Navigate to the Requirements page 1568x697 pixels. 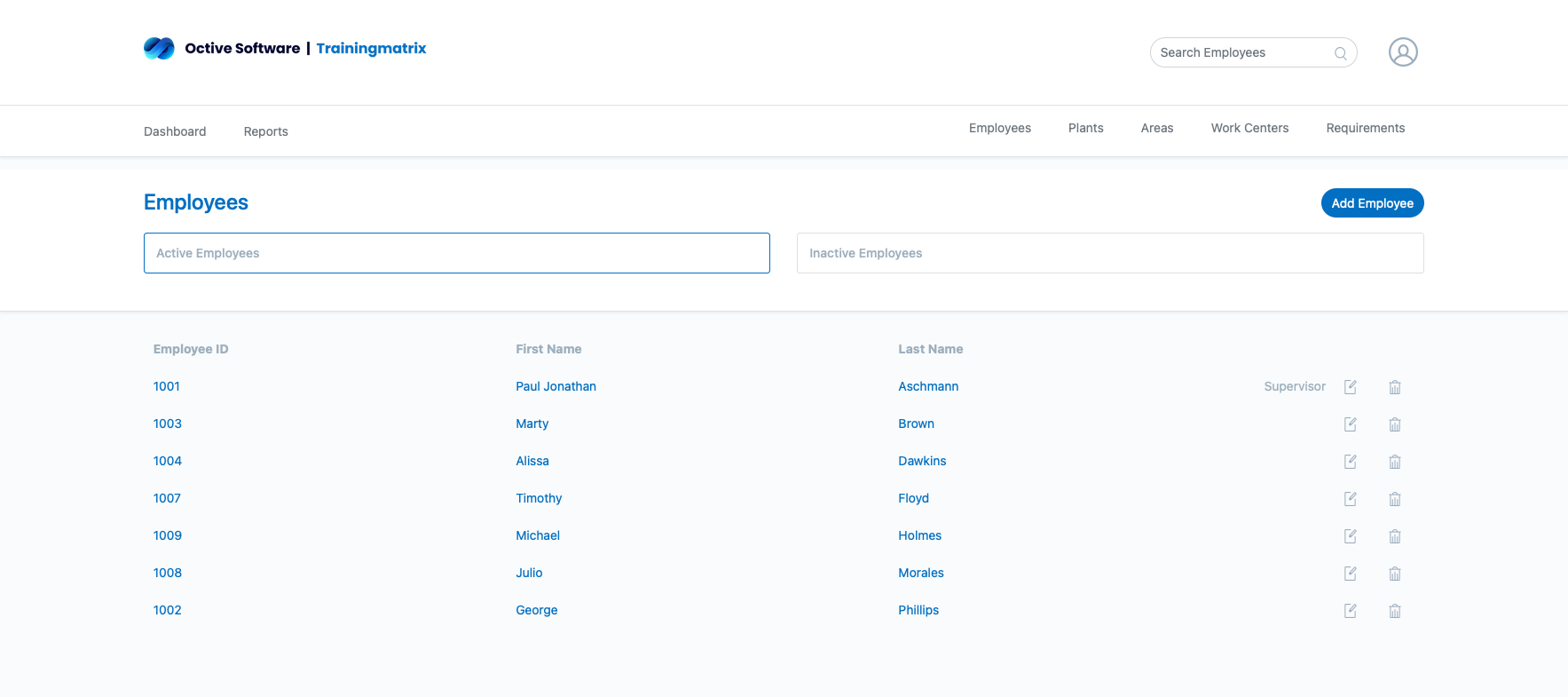coord(1365,128)
